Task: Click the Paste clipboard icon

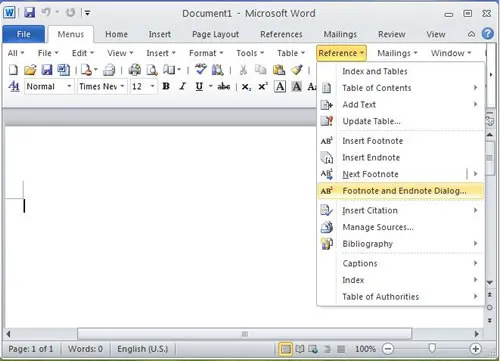Action: pyautogui.click(x=279, y=70)
